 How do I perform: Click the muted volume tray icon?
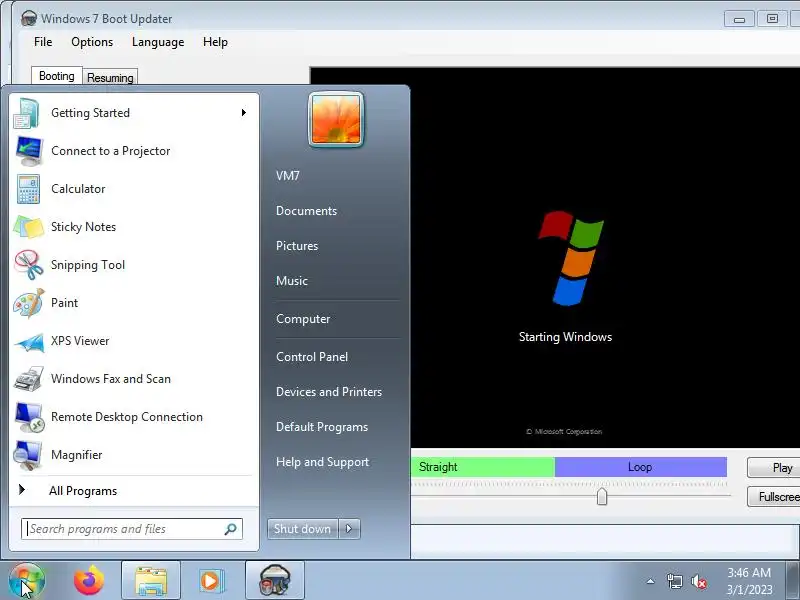pos(699,581)
